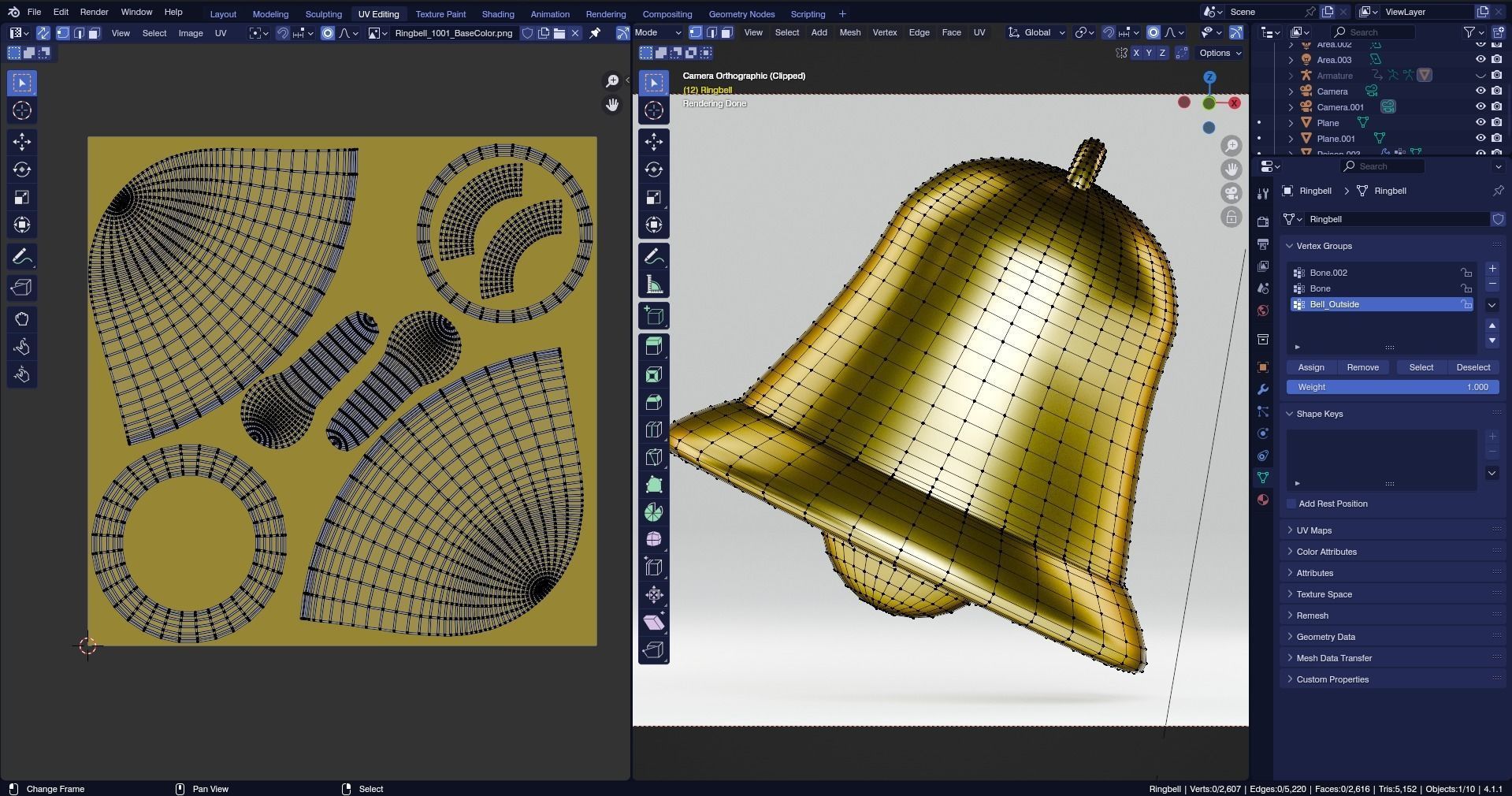Expand the Remesh panel
Image resolution: width=1512 pixels, height=796 pixels.
pyautogui.click(x=1312, y=616)
